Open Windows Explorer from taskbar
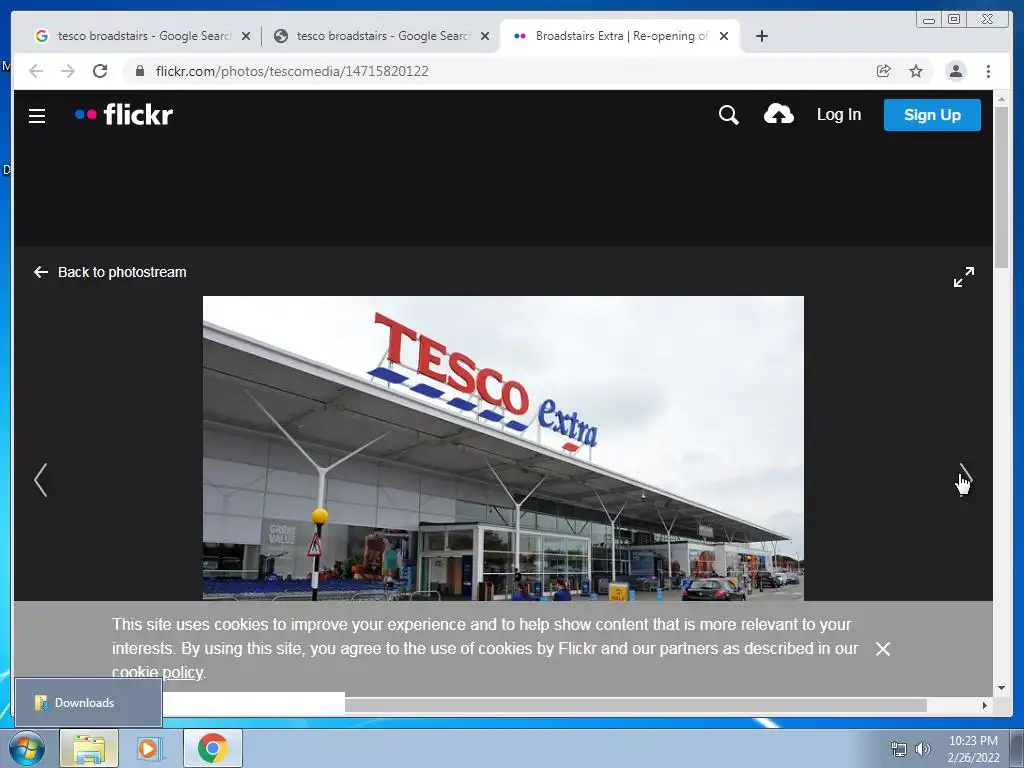The image size is (1024, 768). pos(89,748)
